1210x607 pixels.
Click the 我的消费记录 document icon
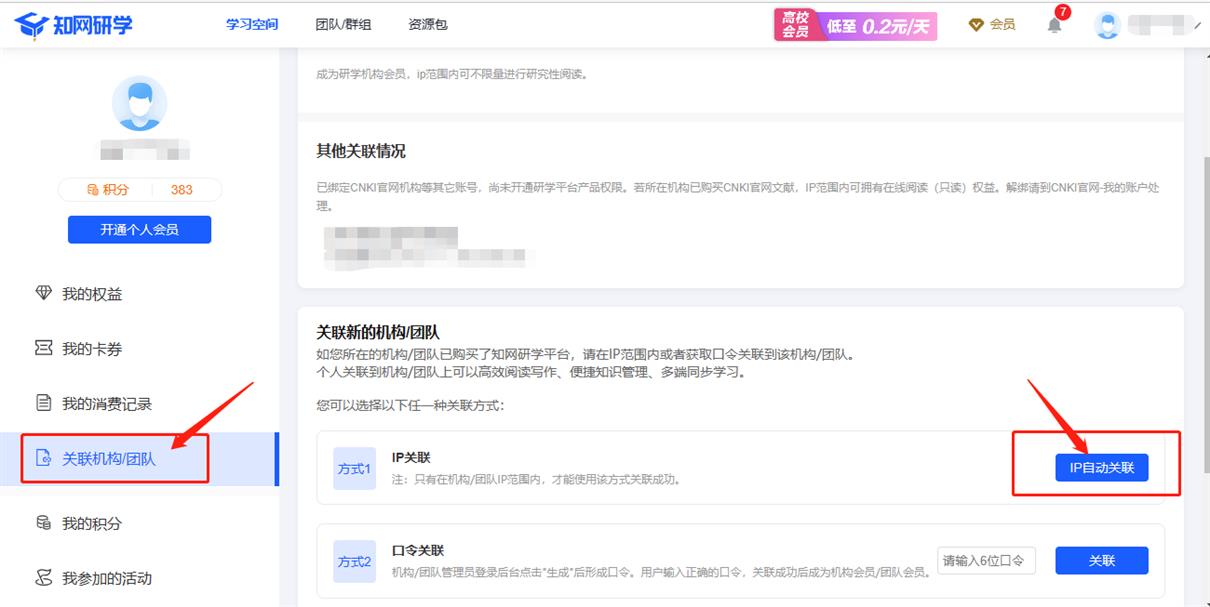[43, 404]
